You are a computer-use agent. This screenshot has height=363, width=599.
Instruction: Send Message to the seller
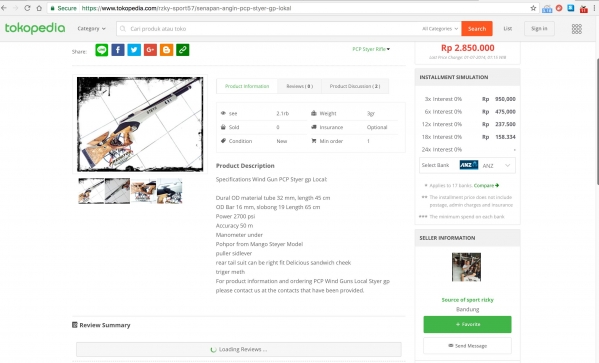[467, 346]
